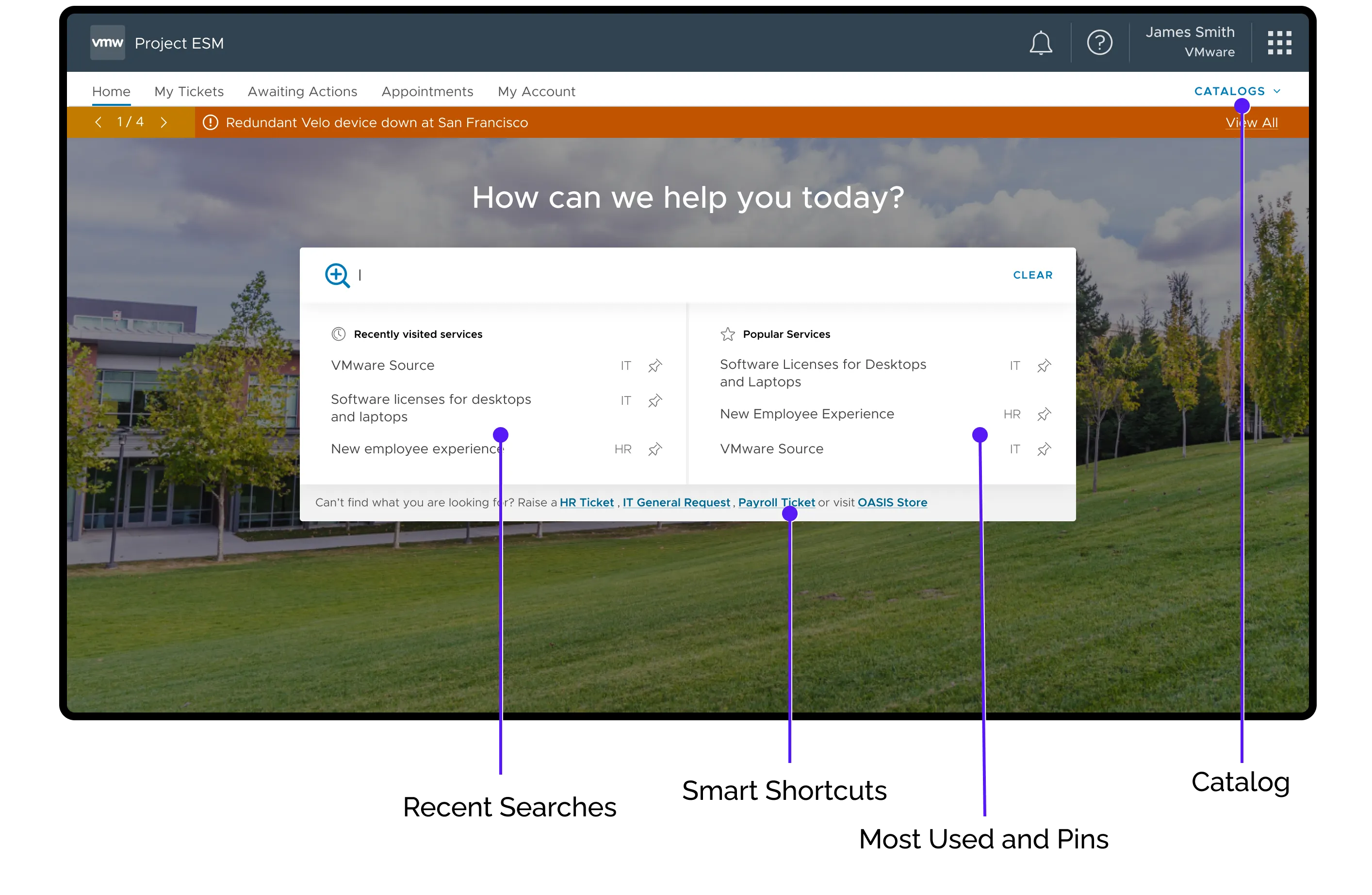Open the help question mark icon

click(x=1099, y=42)
